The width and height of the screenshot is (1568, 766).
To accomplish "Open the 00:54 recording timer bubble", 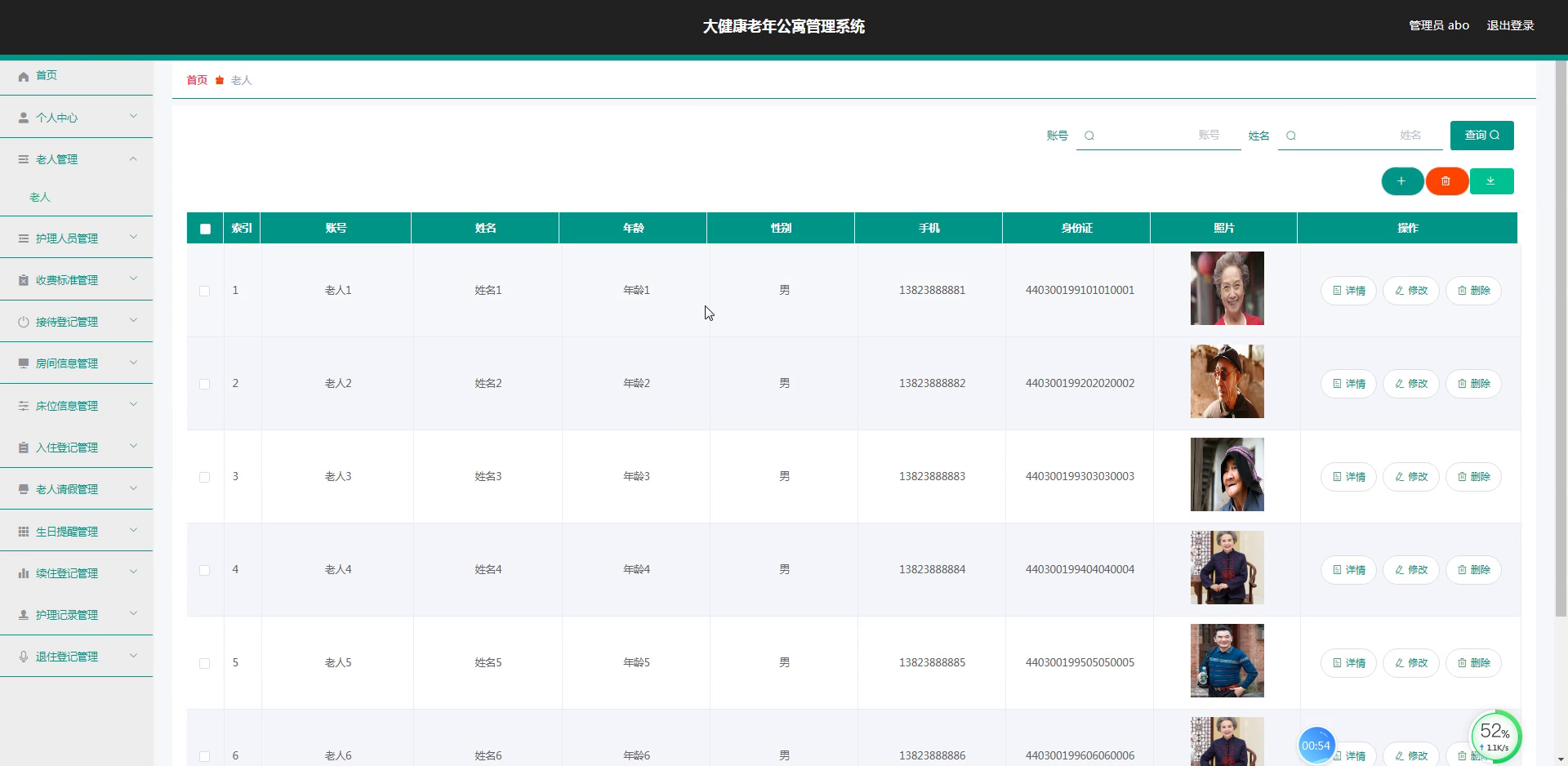I will point(1316,745).
